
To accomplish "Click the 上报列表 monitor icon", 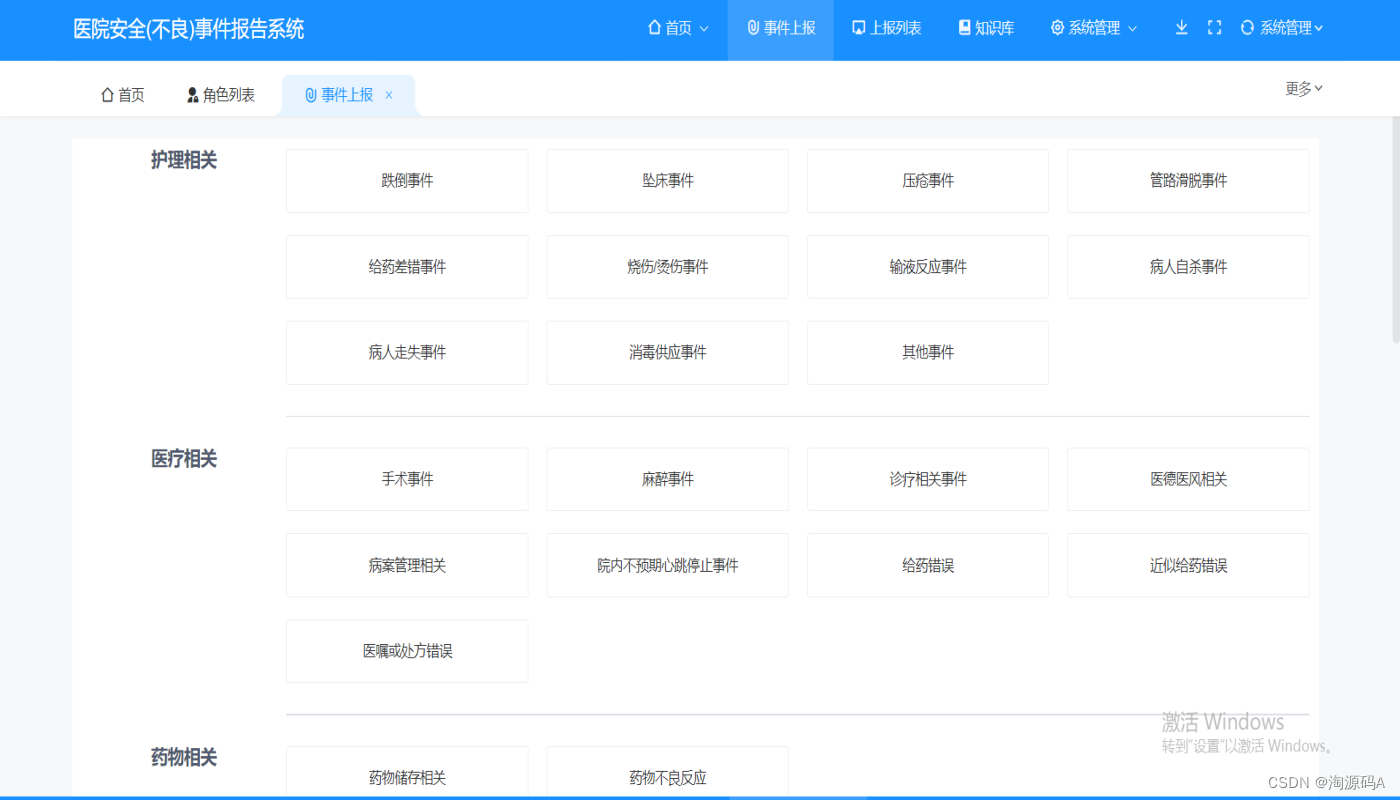I will (858, 28).
